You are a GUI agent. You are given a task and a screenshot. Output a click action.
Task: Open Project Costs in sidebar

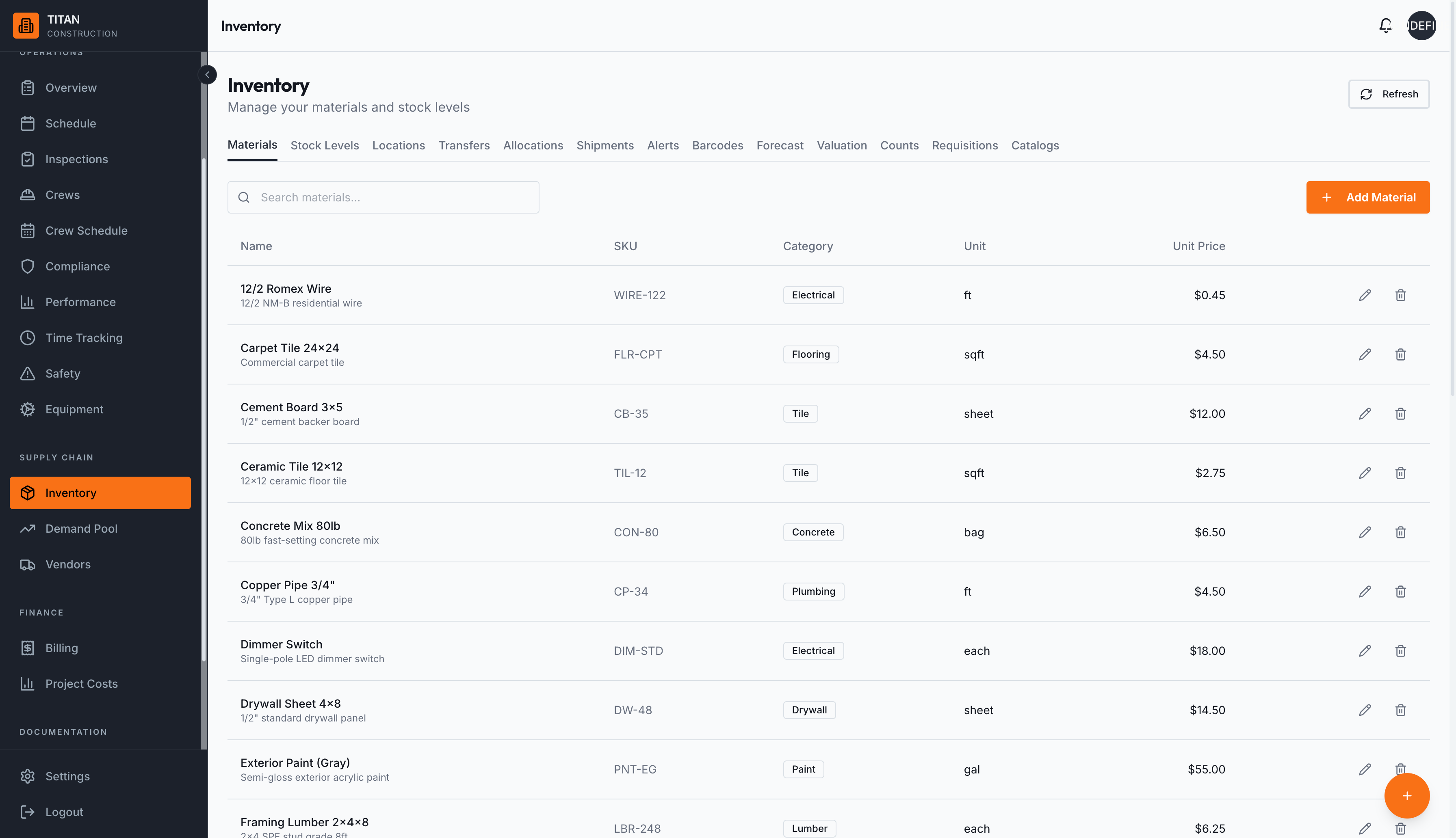(x=100, y=683)
